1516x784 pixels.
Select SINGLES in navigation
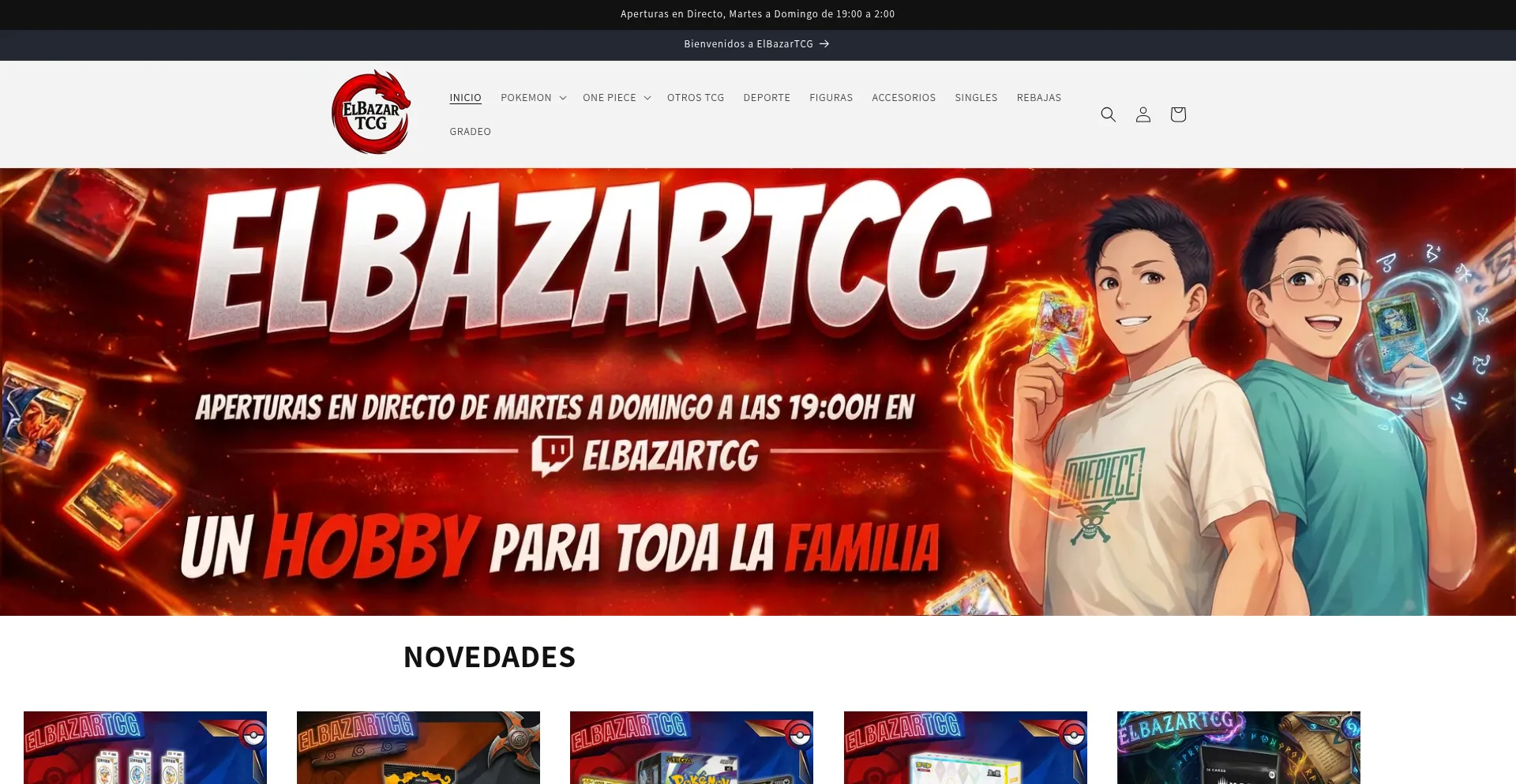click(976, 98)
